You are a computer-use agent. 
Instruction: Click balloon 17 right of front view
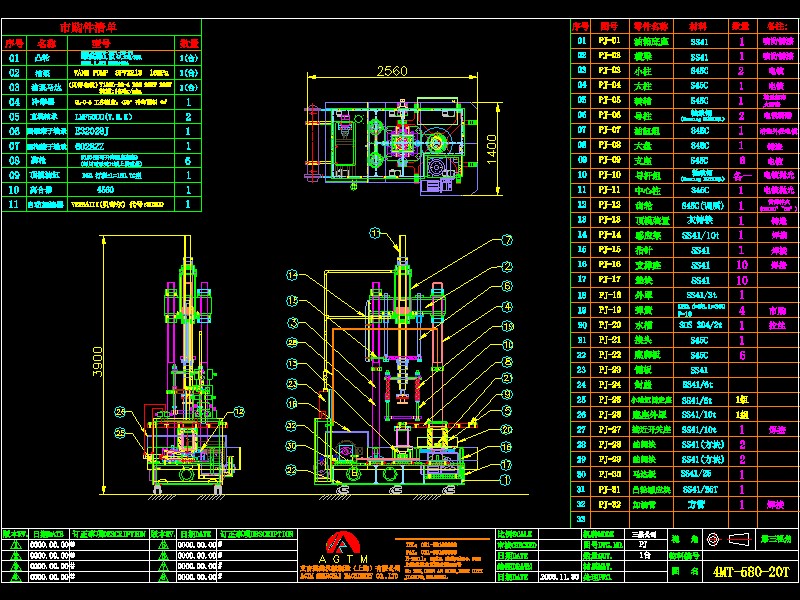[506, 465]
